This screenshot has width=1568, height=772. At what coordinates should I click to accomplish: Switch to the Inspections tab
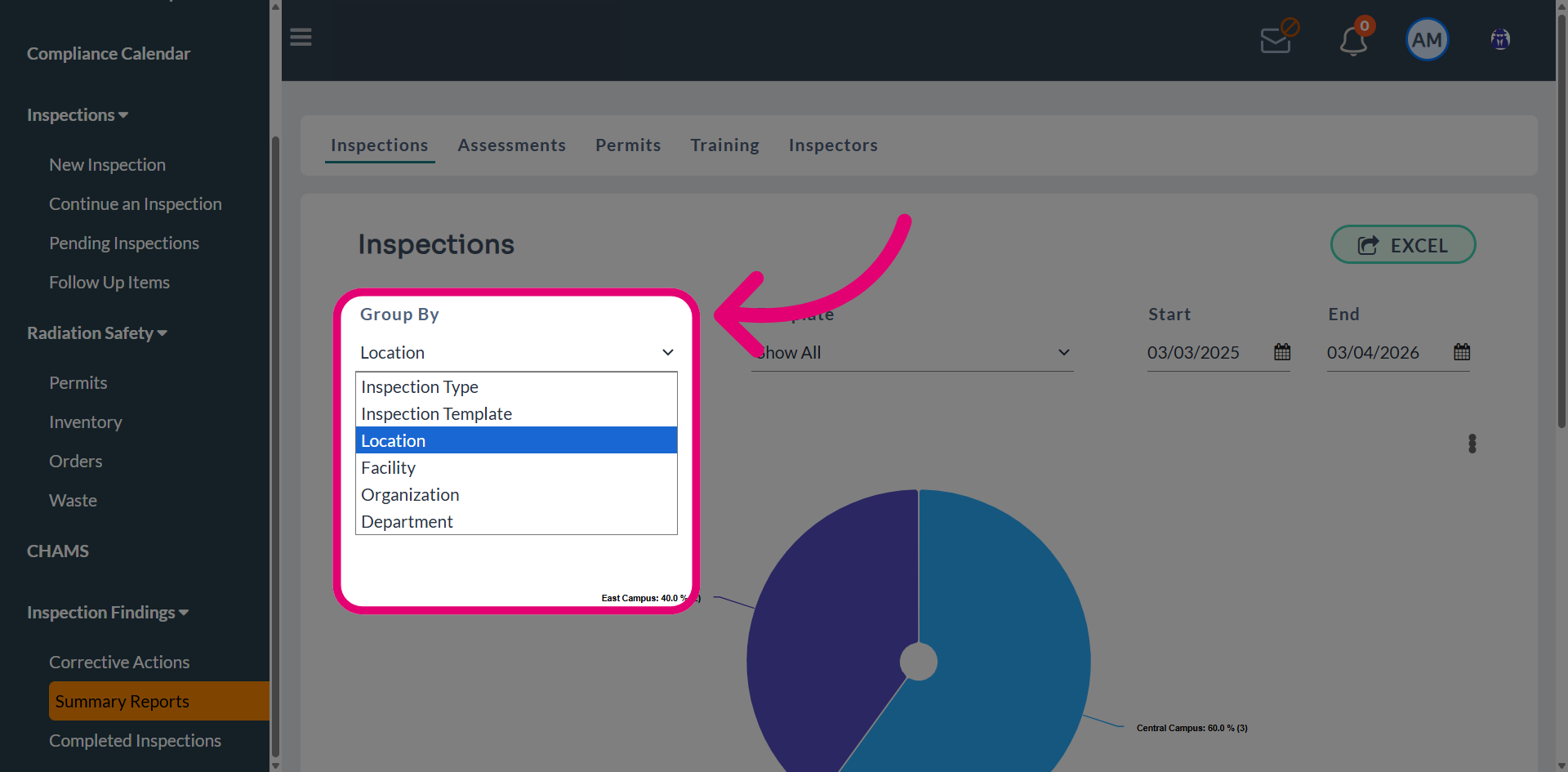coord(380,145)
